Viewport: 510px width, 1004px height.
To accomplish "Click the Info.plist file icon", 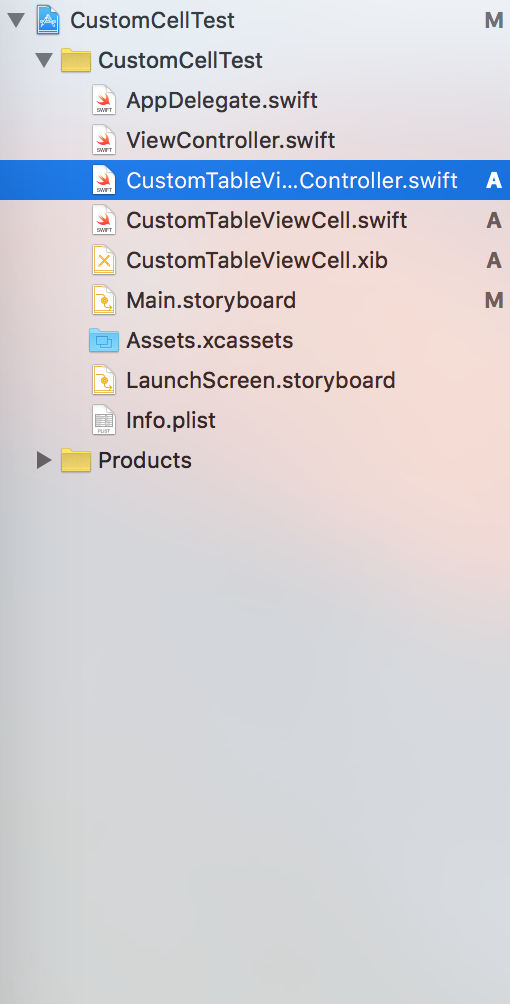I will click(103, 420).
